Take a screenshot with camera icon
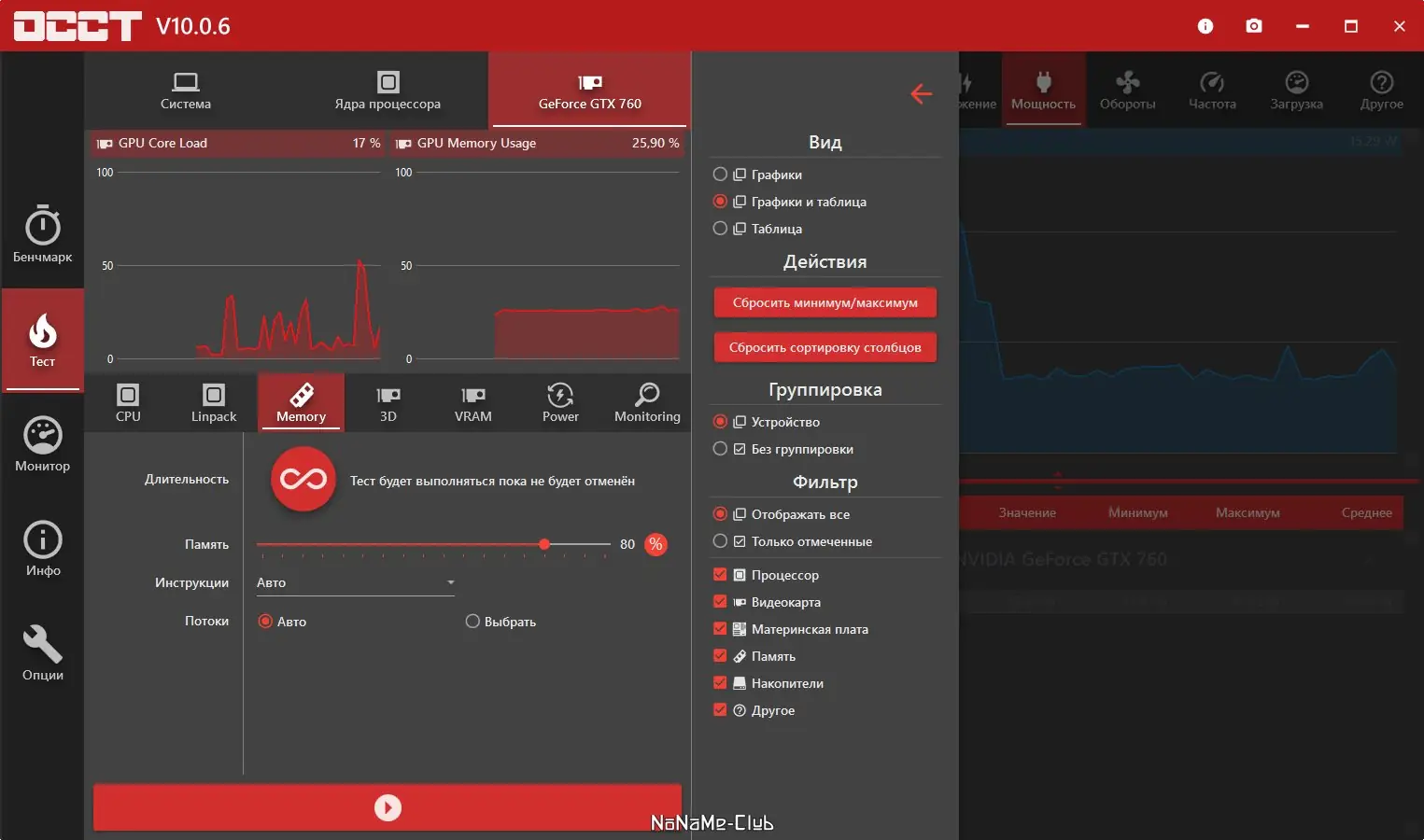The height and width of the screenshot is (840, 1424). (1254, 26)
